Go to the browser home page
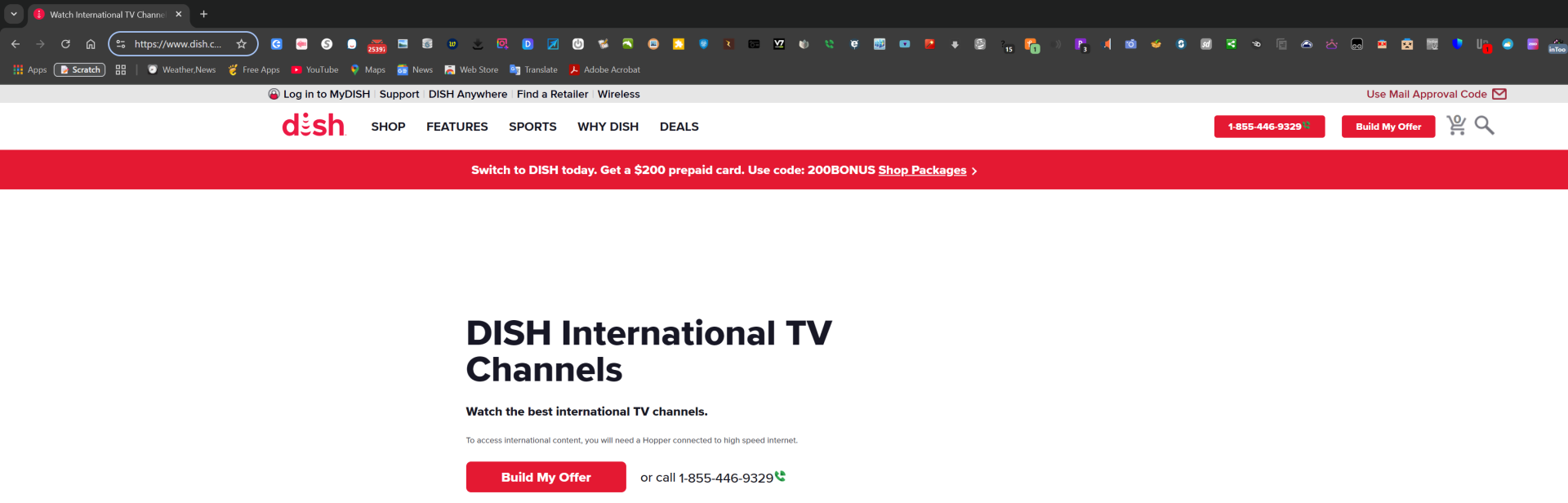This screenshot has width=1568, height=503. click(91, 44)
